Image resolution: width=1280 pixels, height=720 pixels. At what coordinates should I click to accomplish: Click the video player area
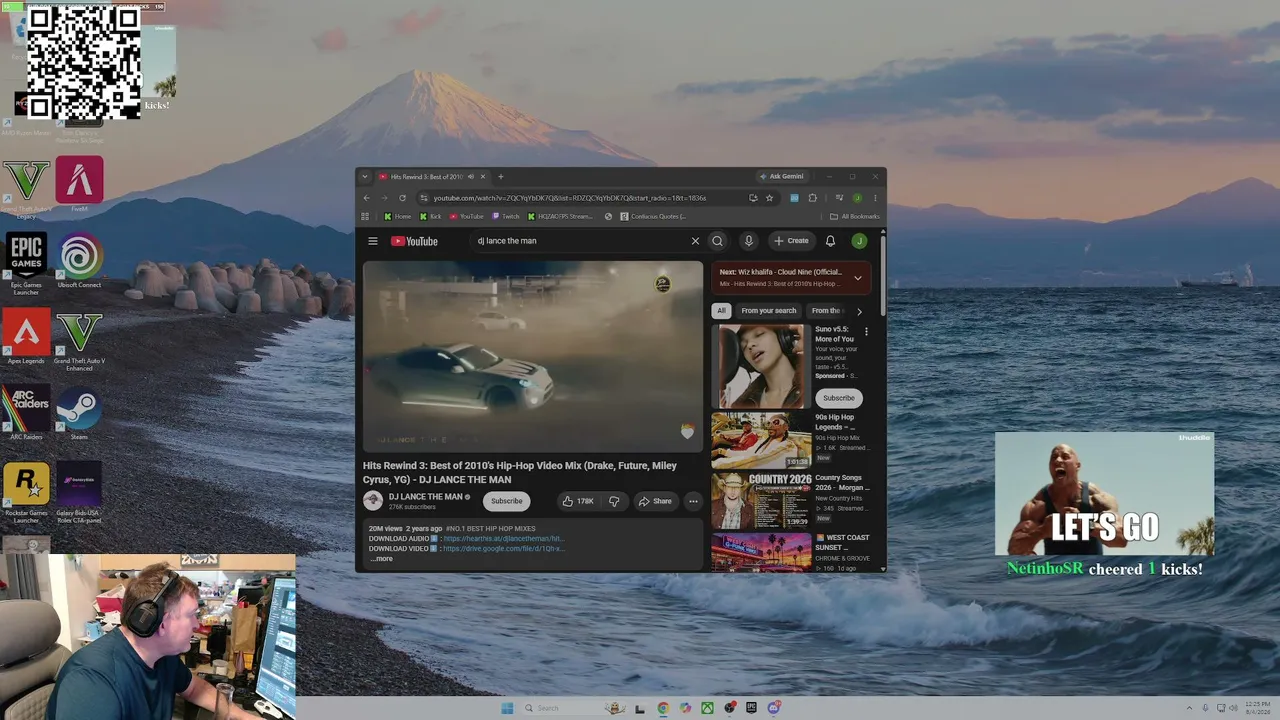point(533,357)
